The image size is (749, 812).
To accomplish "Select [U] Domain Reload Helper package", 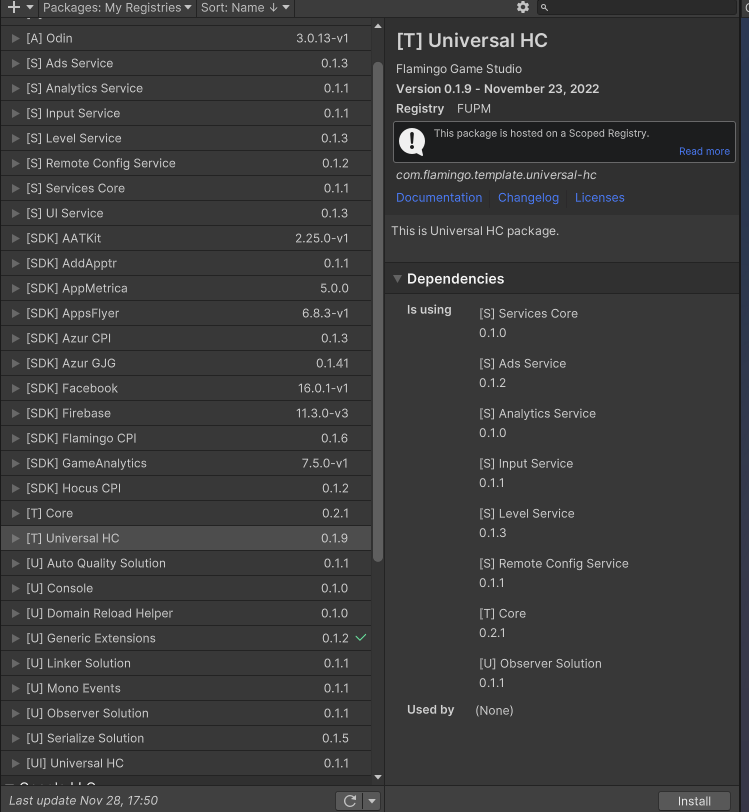I will [x=186, y=613].
